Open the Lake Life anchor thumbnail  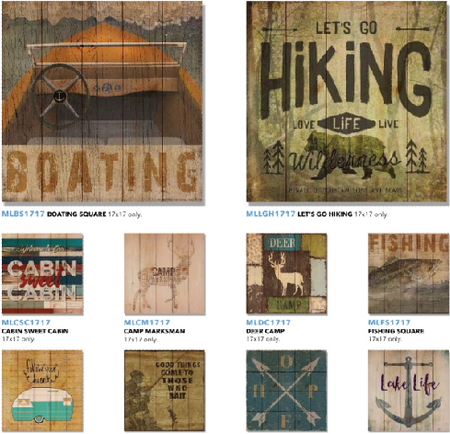pos(409,391)
